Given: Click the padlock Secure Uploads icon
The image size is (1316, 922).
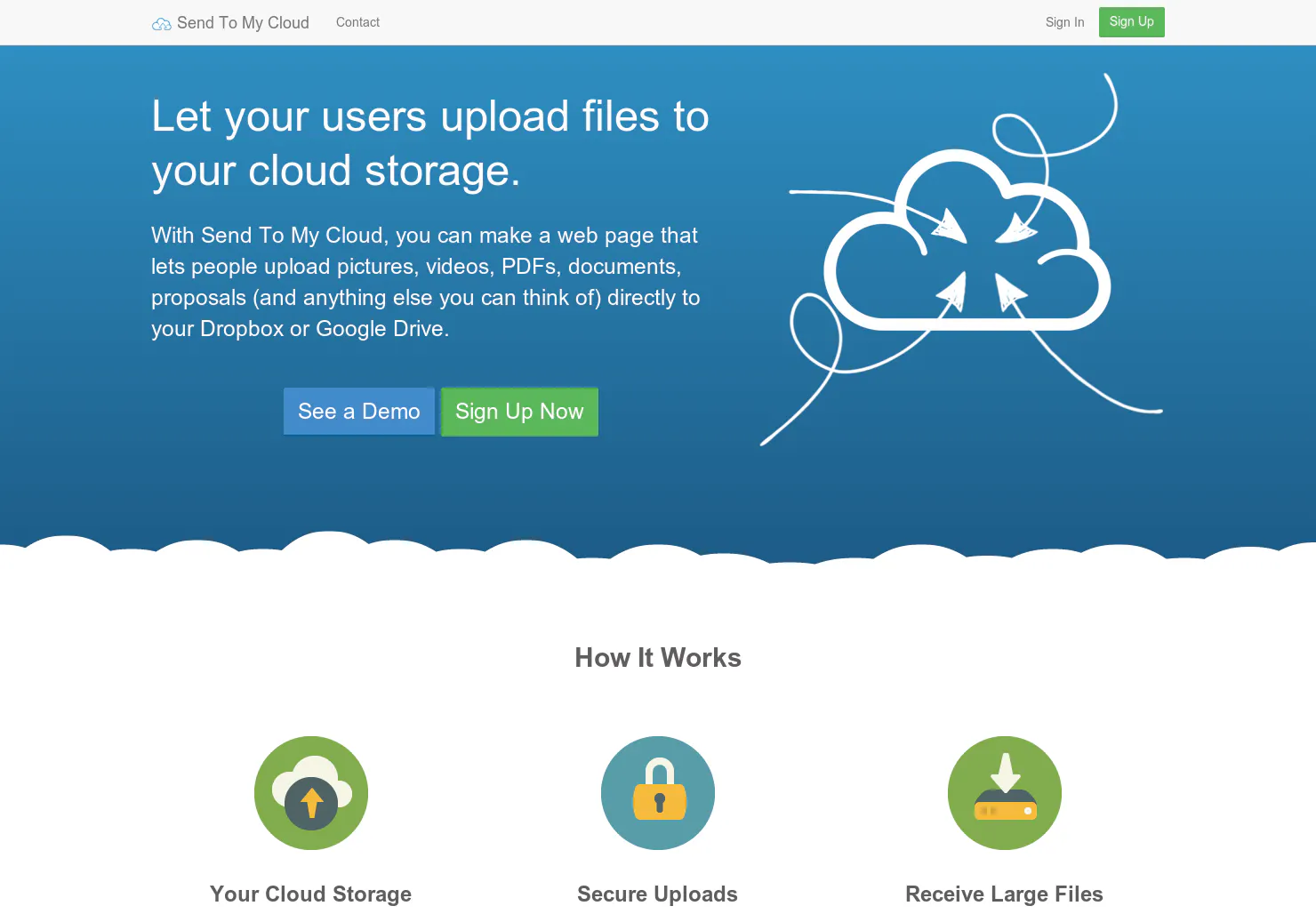Looking at the screenshot, I should coord(658,793).
